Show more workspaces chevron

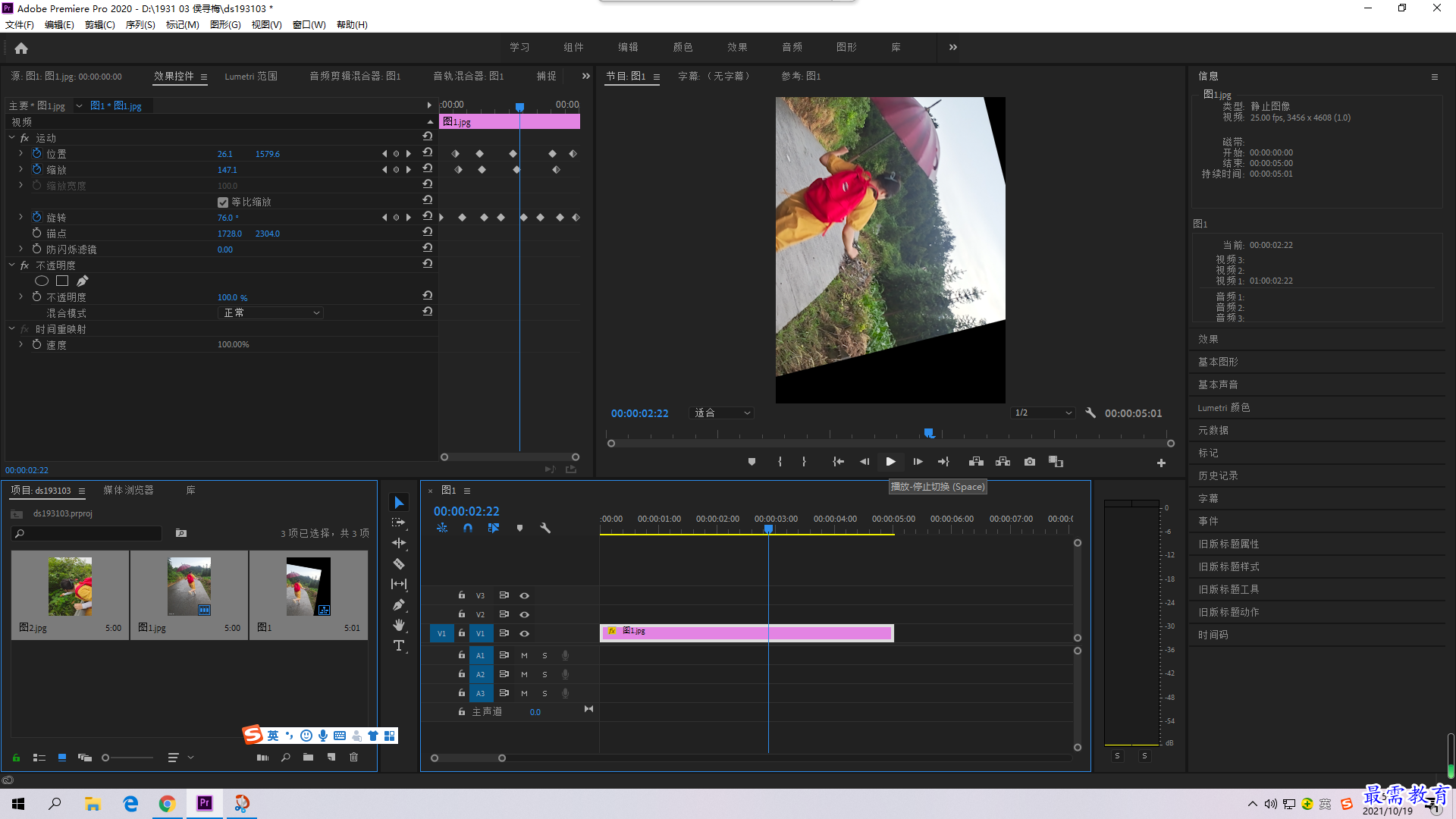click(953, 47)
